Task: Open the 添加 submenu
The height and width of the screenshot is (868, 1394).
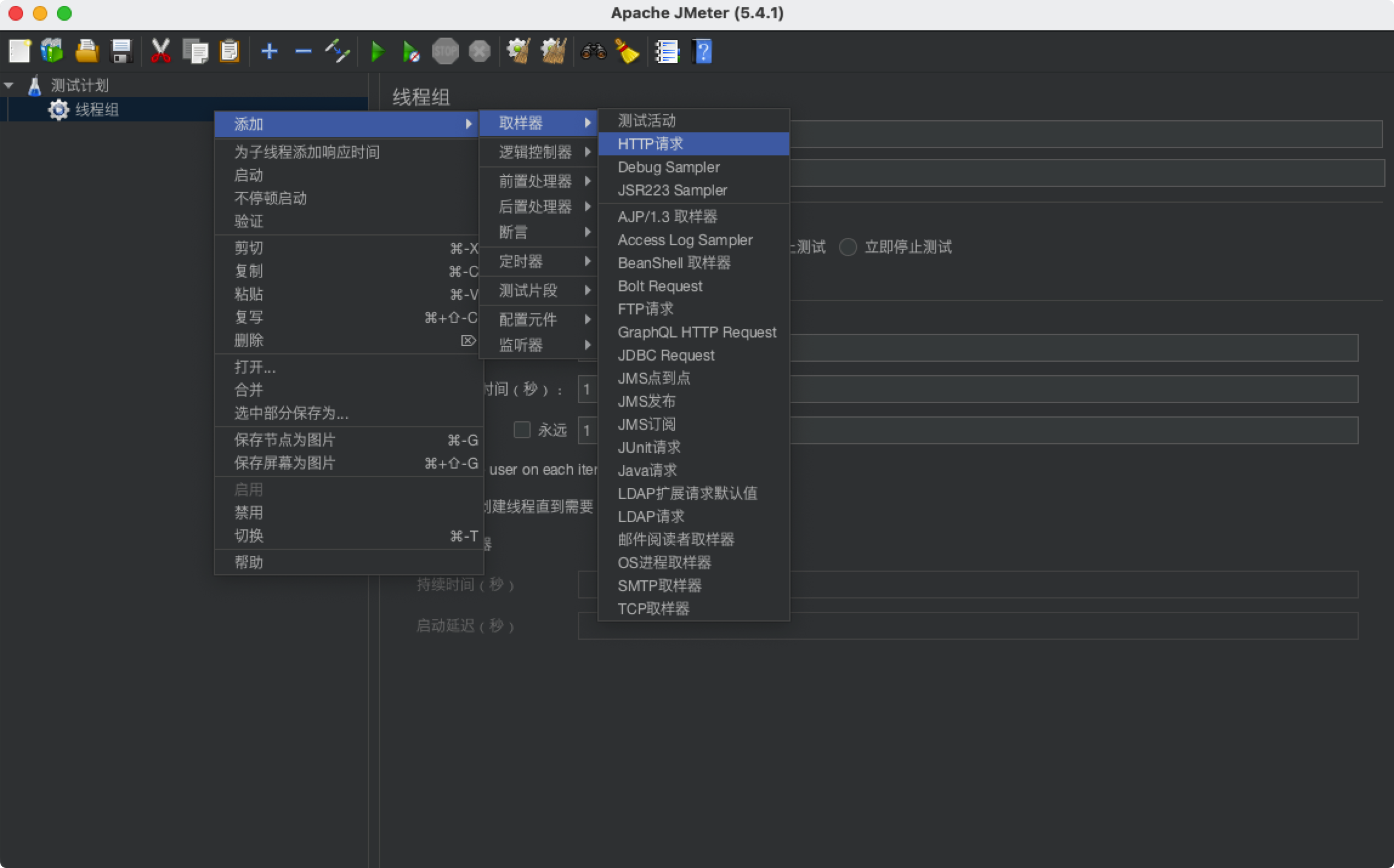Action: pos(348,124)
